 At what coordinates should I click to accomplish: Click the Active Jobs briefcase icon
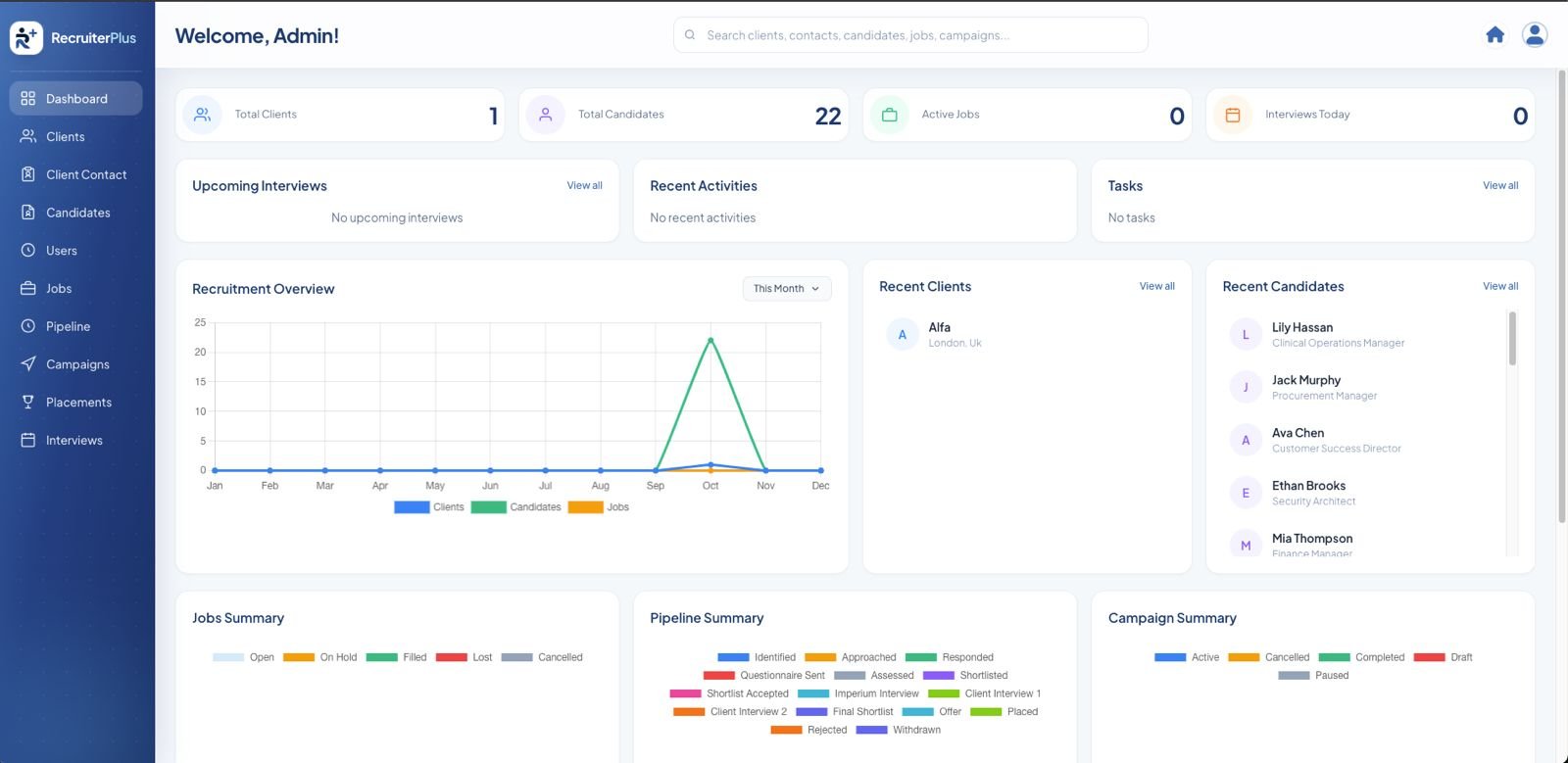pyautogui.click(x=890, y=115)
